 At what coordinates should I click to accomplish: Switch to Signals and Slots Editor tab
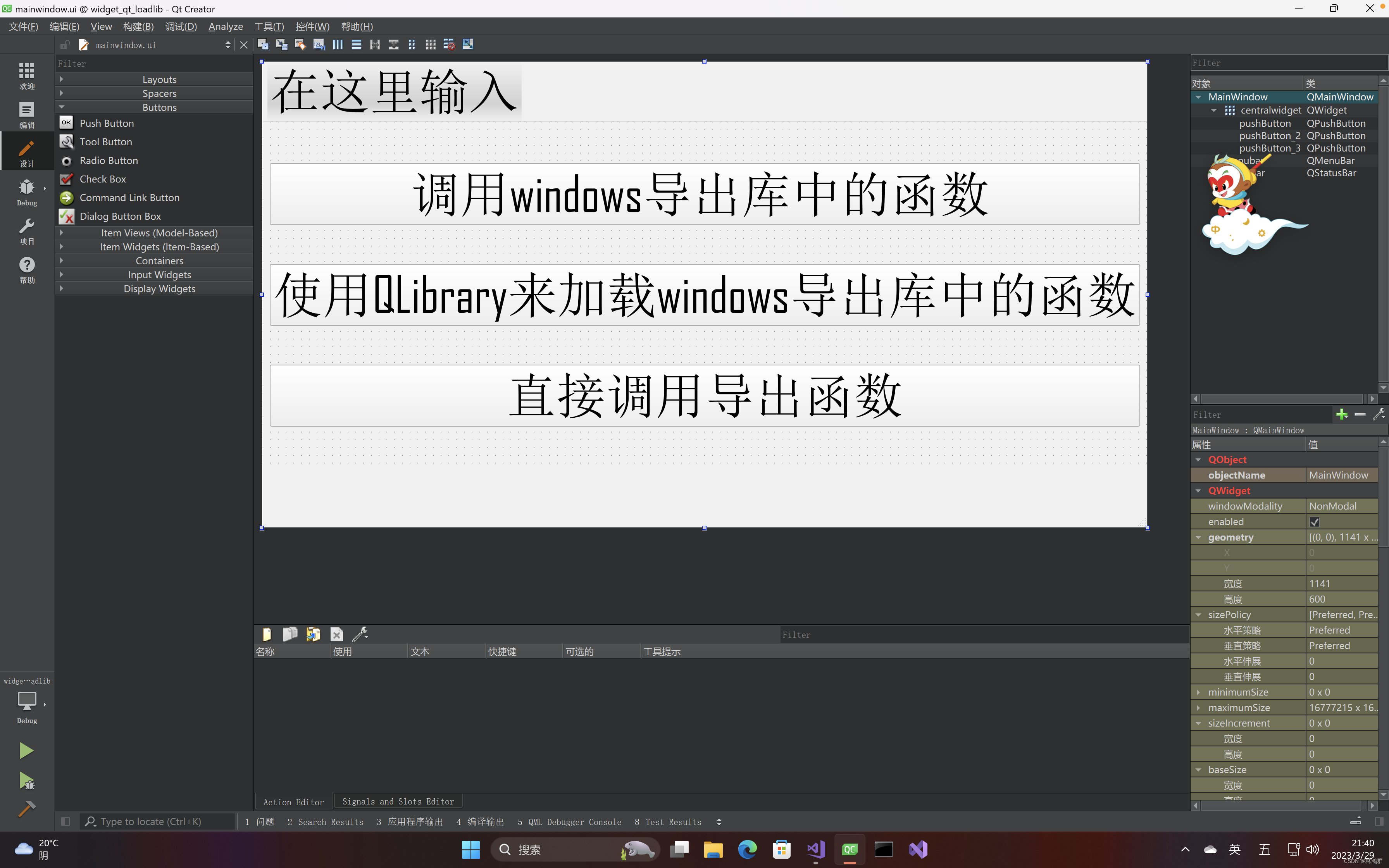pyautogui.click(x=398, y=801)
